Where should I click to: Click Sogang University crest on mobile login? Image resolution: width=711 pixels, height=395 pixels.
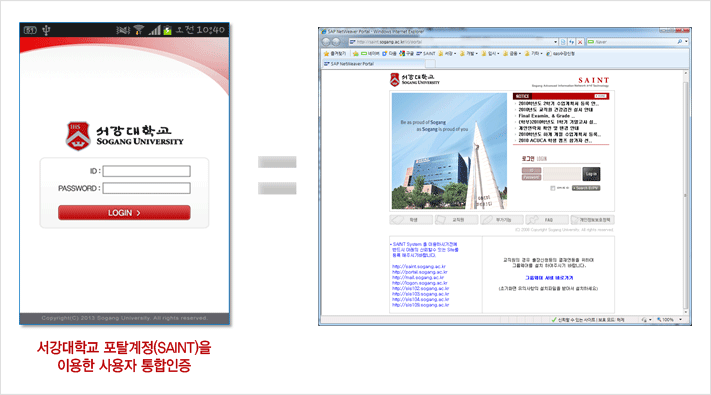click(78, 136)
